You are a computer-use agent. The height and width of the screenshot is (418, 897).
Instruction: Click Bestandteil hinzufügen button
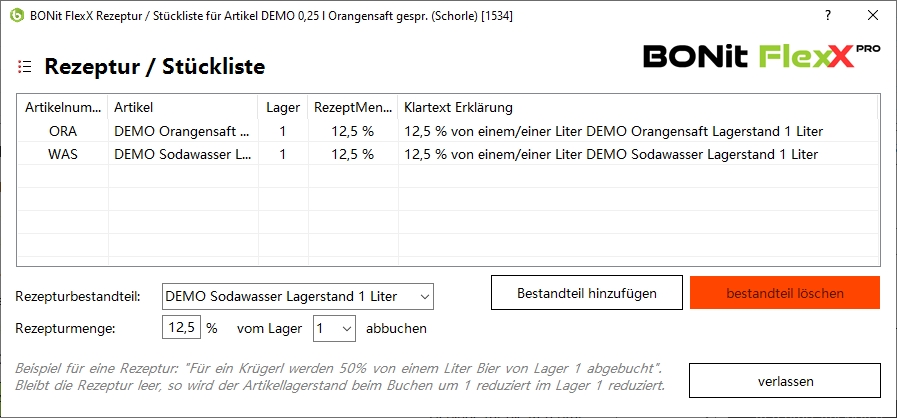(587, 293)
